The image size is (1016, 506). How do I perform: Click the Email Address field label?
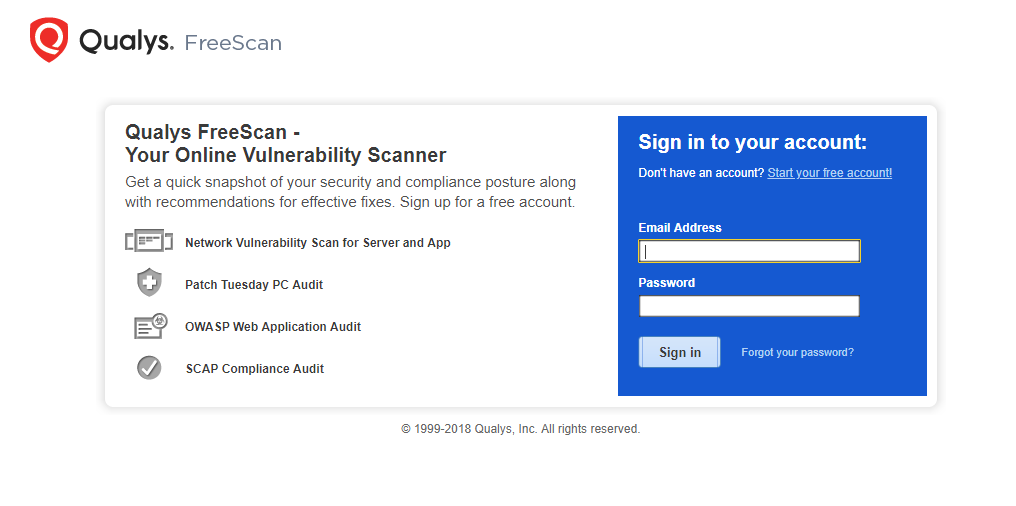click(x=680, y=228)
